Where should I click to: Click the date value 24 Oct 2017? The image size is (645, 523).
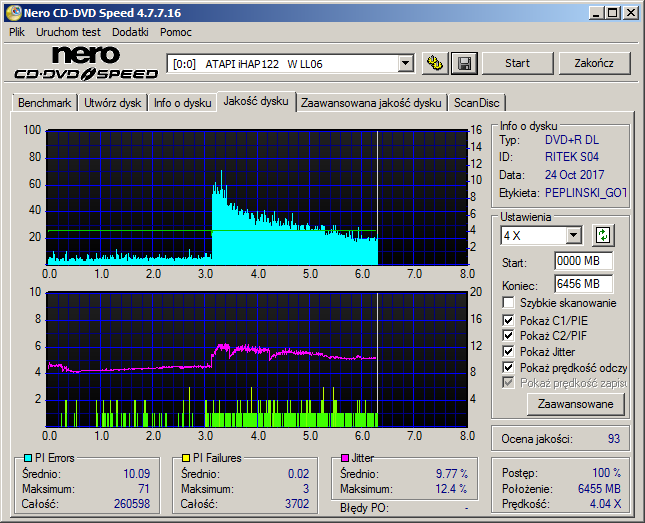click(x=574, y=175)
